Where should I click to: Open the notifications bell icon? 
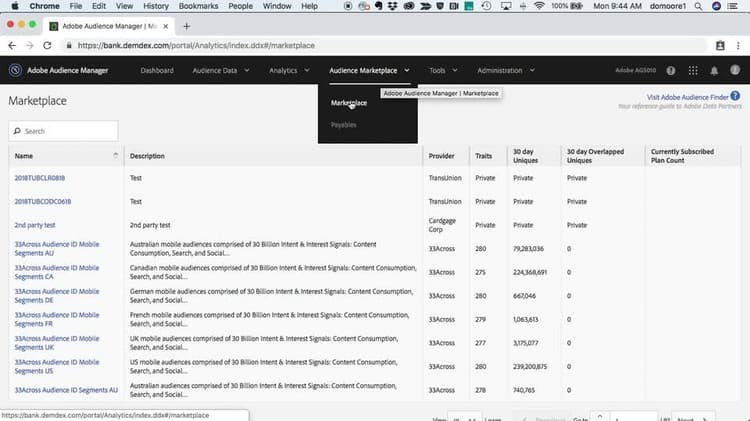click(714, 71)
